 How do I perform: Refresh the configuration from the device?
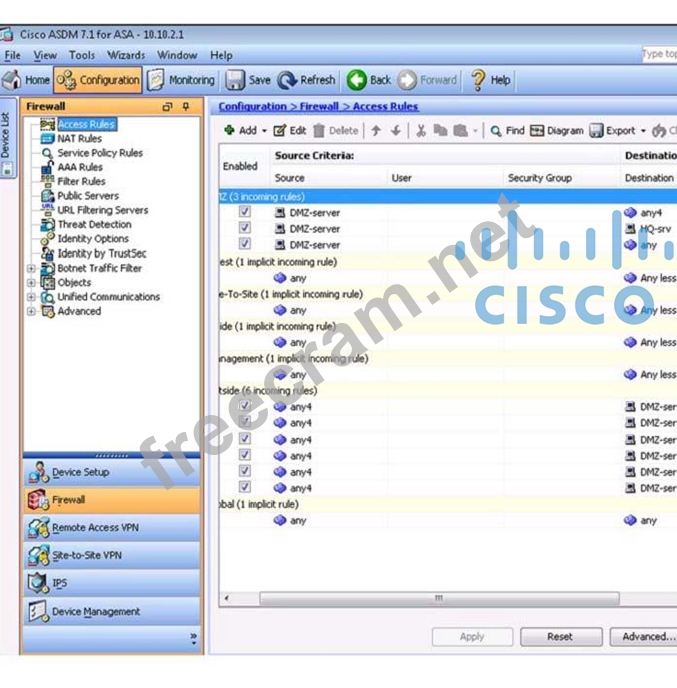288,80
